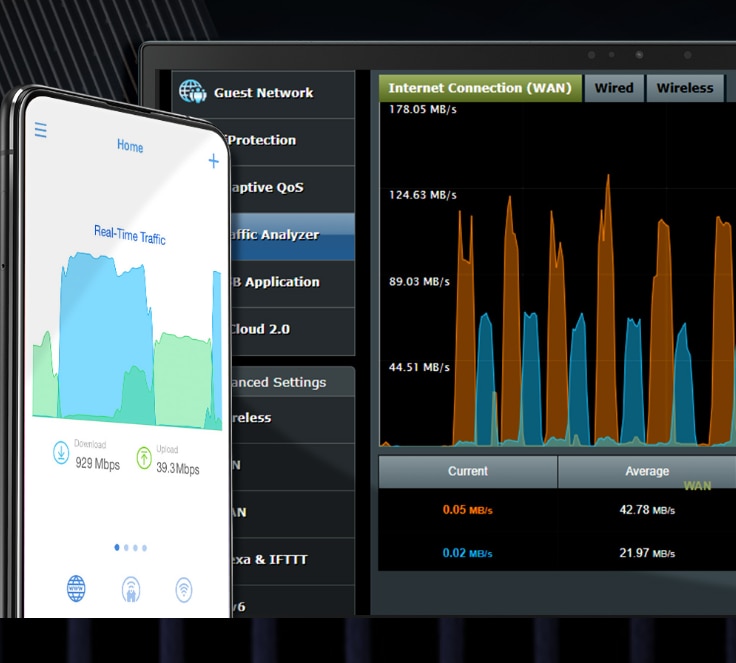Click the 21.97 MB/s average value
The height and width of the screenshot is (663, 736).
click(647, 553)
